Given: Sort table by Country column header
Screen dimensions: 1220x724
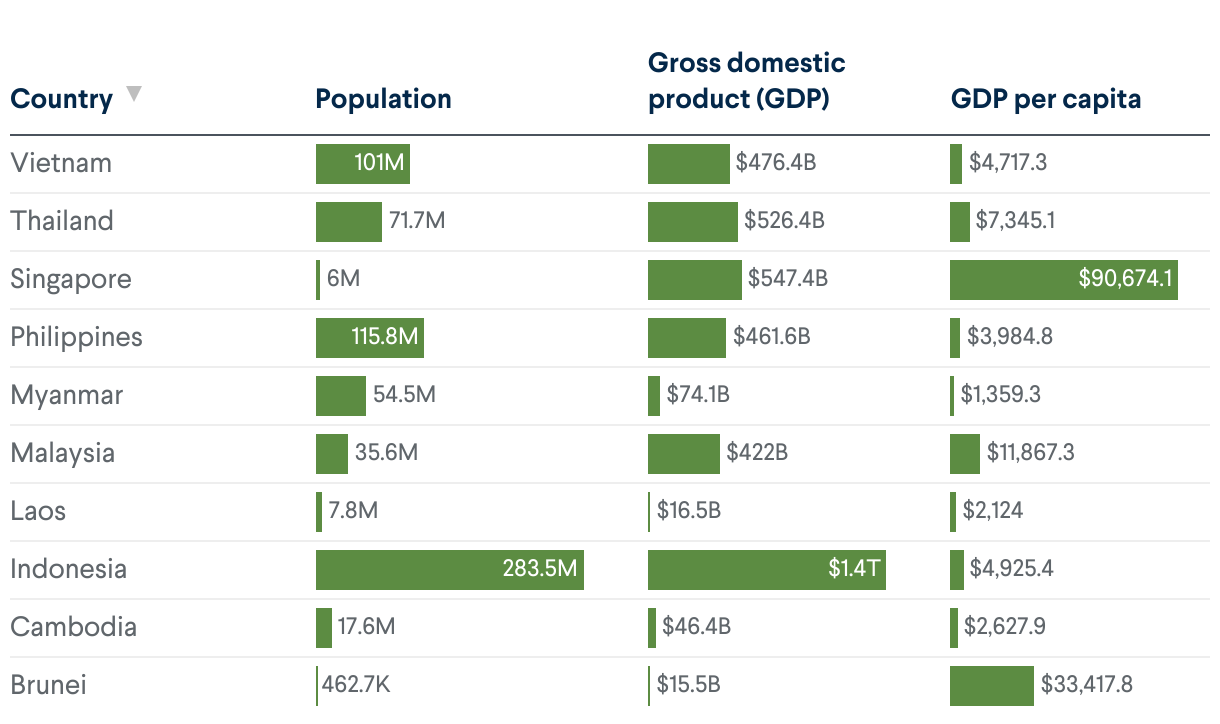Looking at the screenshot, I should pos(61,99).
